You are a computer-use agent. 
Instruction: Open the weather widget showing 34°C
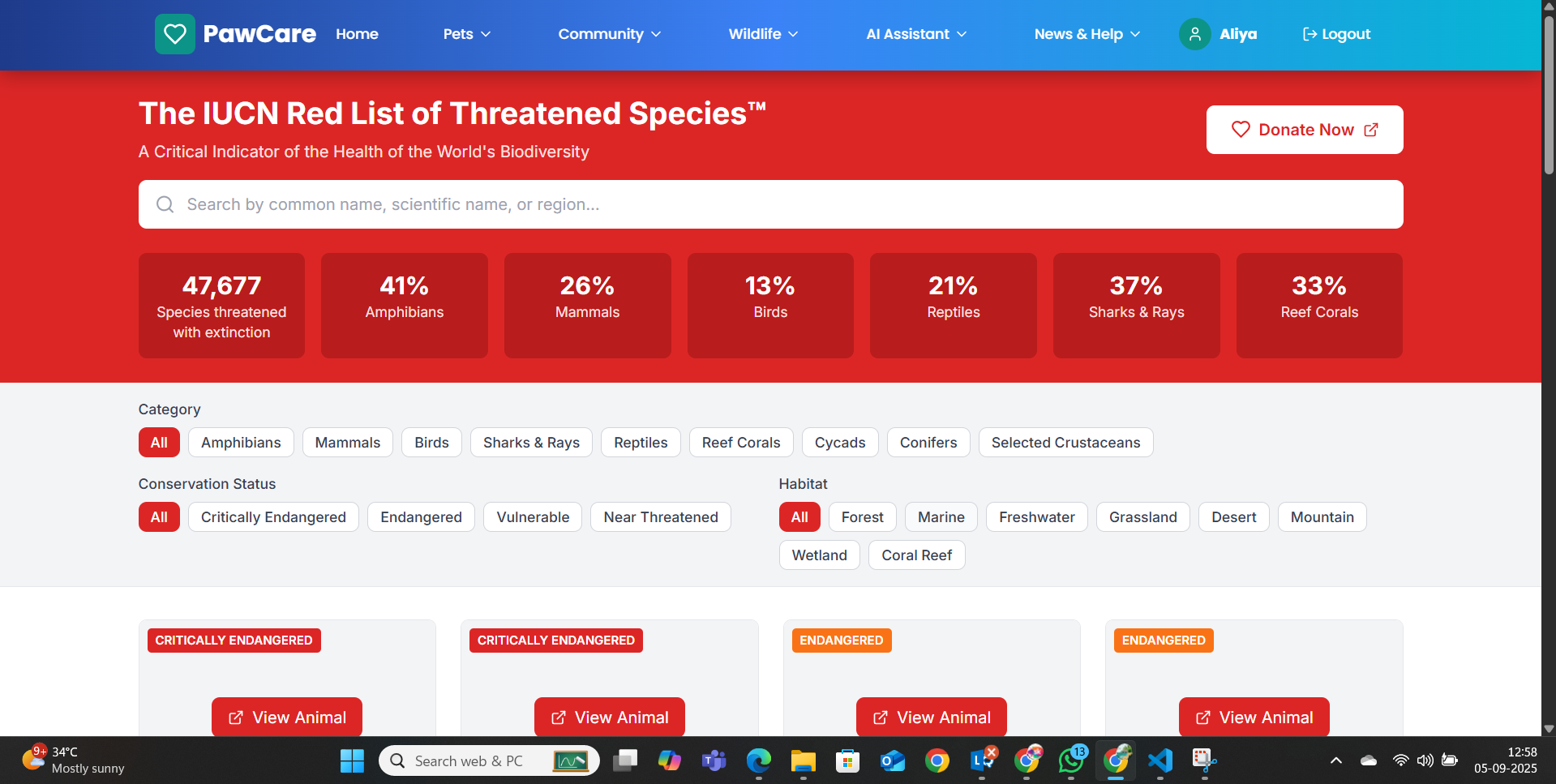[75, 760]
